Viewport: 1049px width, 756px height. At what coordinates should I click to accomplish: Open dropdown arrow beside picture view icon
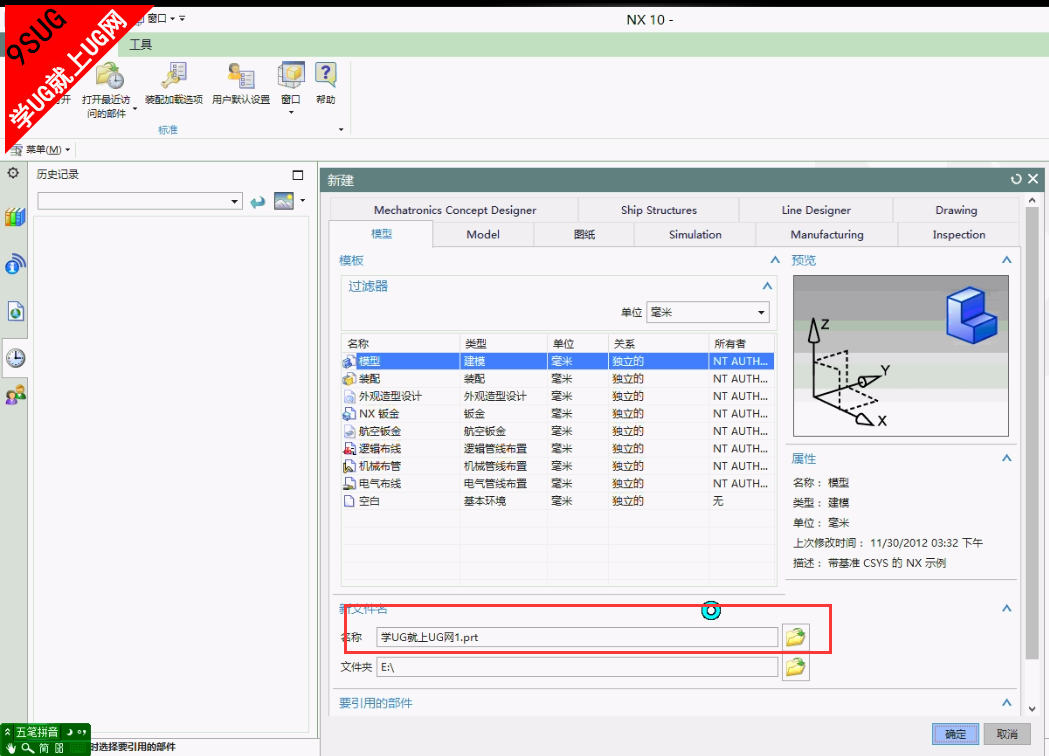click(x=302, y=201)
